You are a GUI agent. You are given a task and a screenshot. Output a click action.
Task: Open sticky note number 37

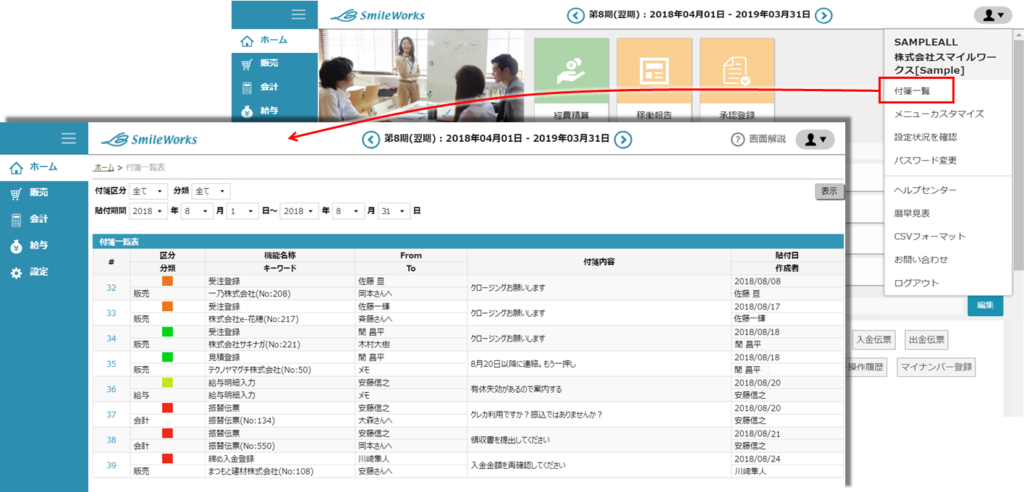click(111, 414)
